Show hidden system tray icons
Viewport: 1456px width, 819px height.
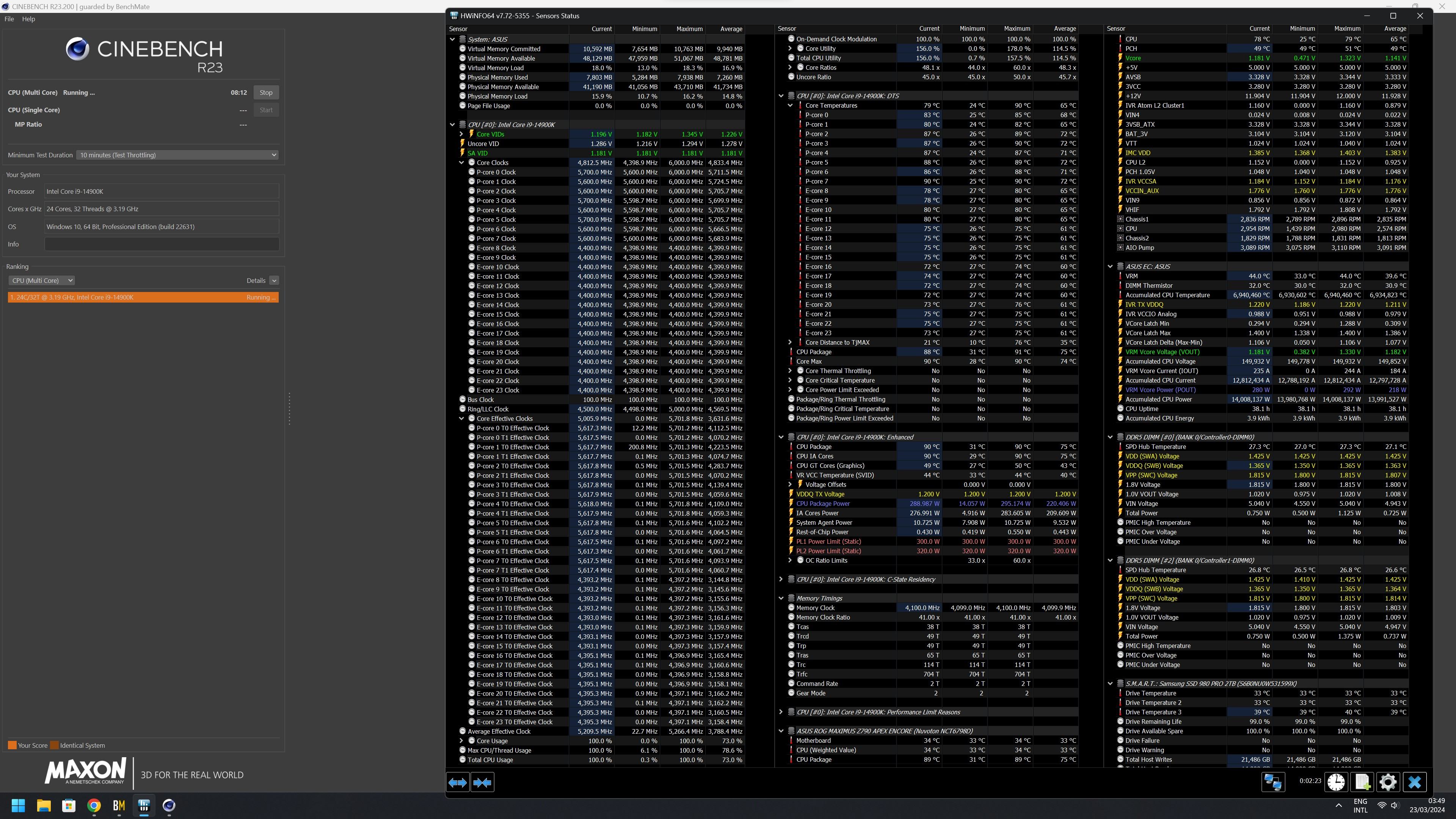click(x=1338, y=805)
